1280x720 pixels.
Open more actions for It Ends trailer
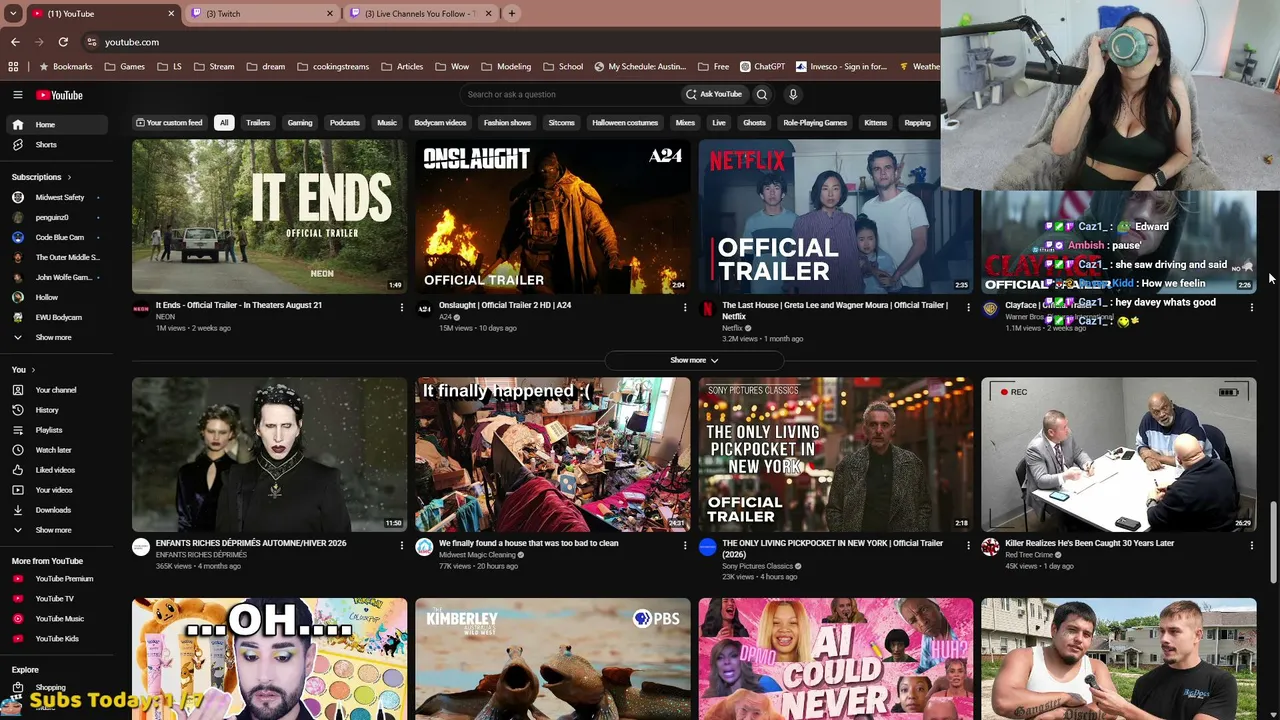[x=402, y=307]
